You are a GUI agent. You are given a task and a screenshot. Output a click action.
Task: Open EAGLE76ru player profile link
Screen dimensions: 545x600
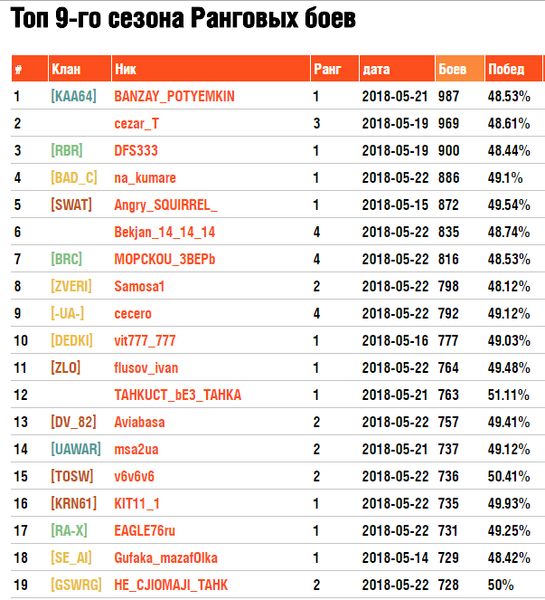click(x=145, y=531)
